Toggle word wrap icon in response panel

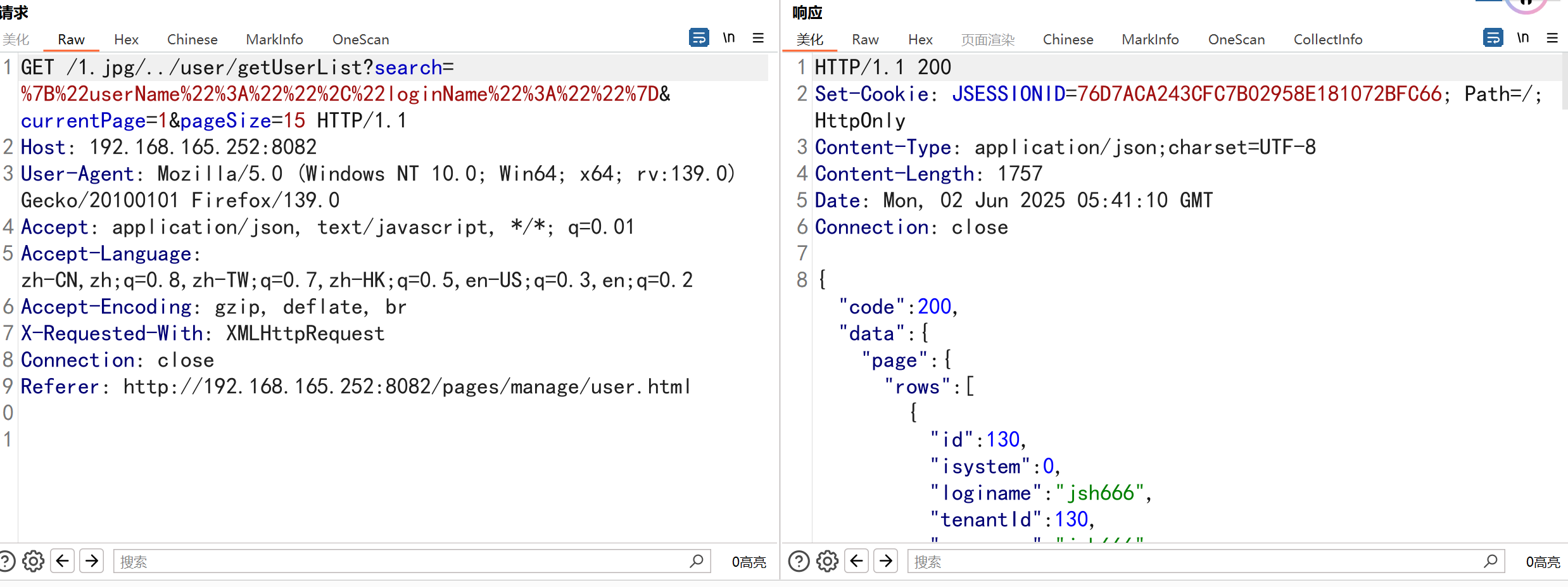coord(1493,38)
